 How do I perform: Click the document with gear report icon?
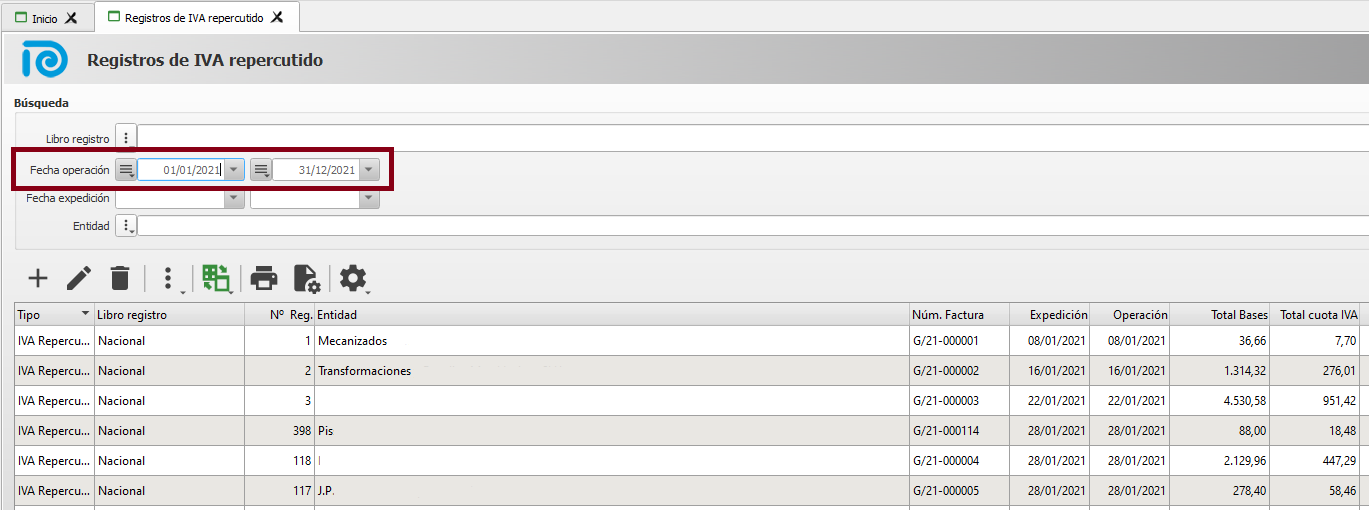tap(306, 278)
